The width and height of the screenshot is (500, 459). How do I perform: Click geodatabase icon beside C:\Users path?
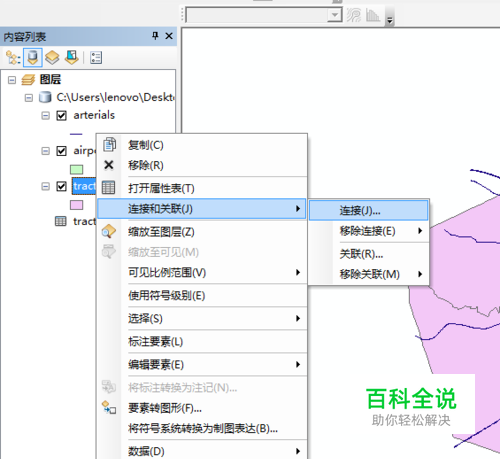[x=45, y=97]
